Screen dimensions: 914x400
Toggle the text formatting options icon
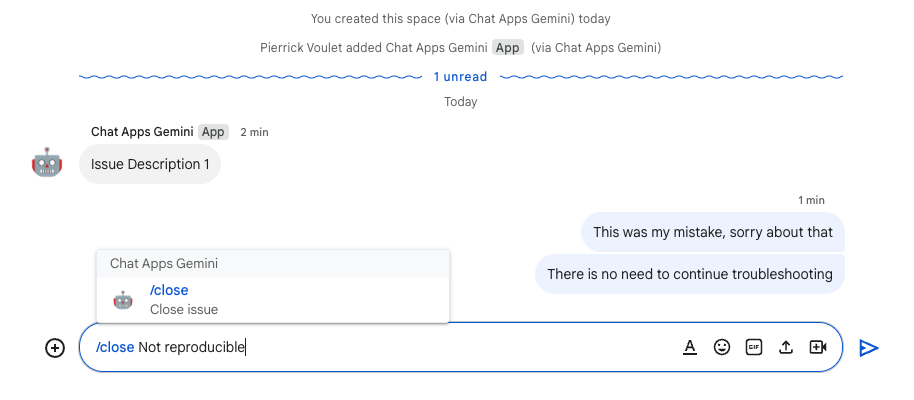pyautogui.click(x=690, y=347)
